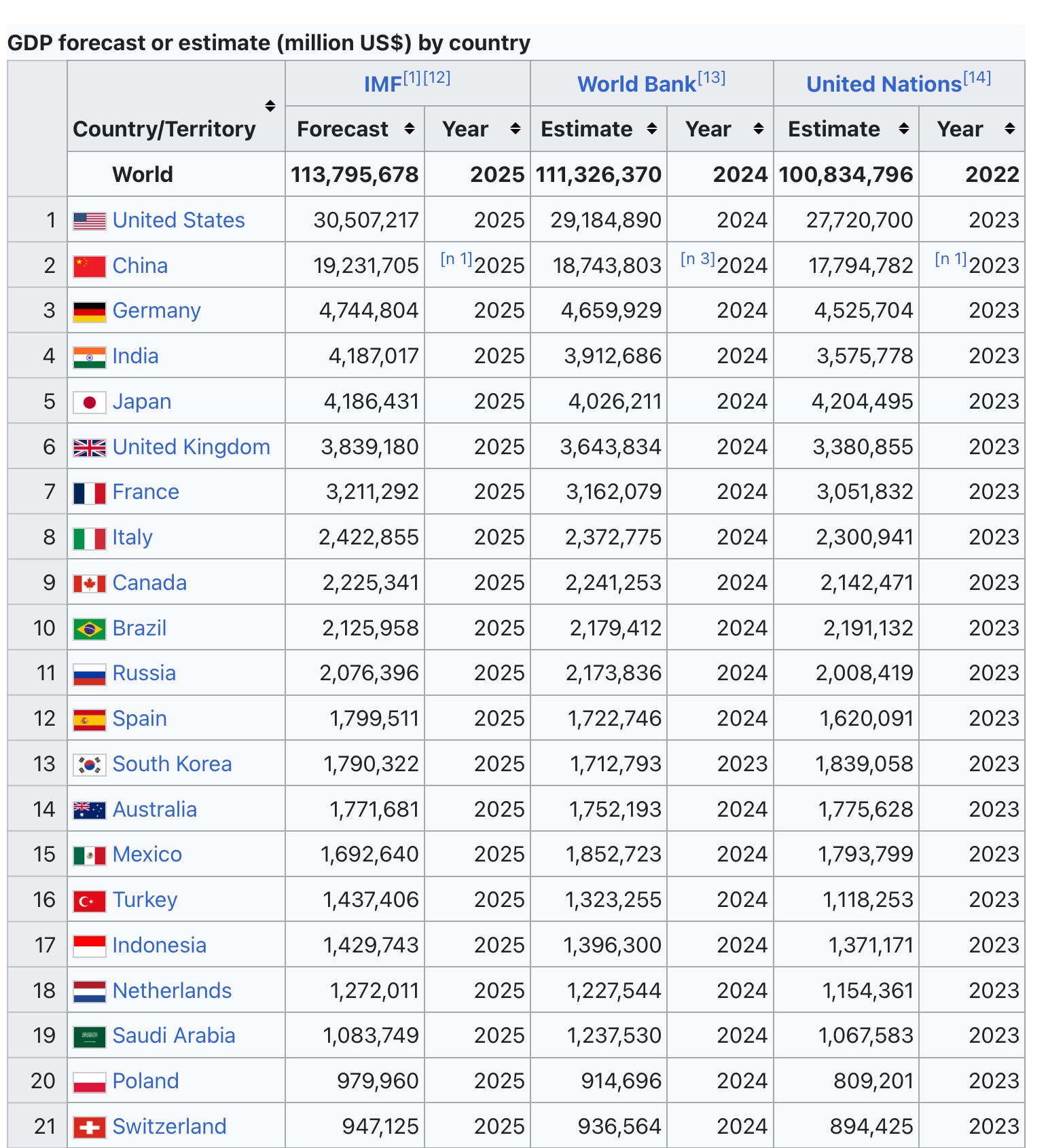Go to the Netherlands article link
1048x1148 pixels.
pyautogui.click(x=173, y=991)
